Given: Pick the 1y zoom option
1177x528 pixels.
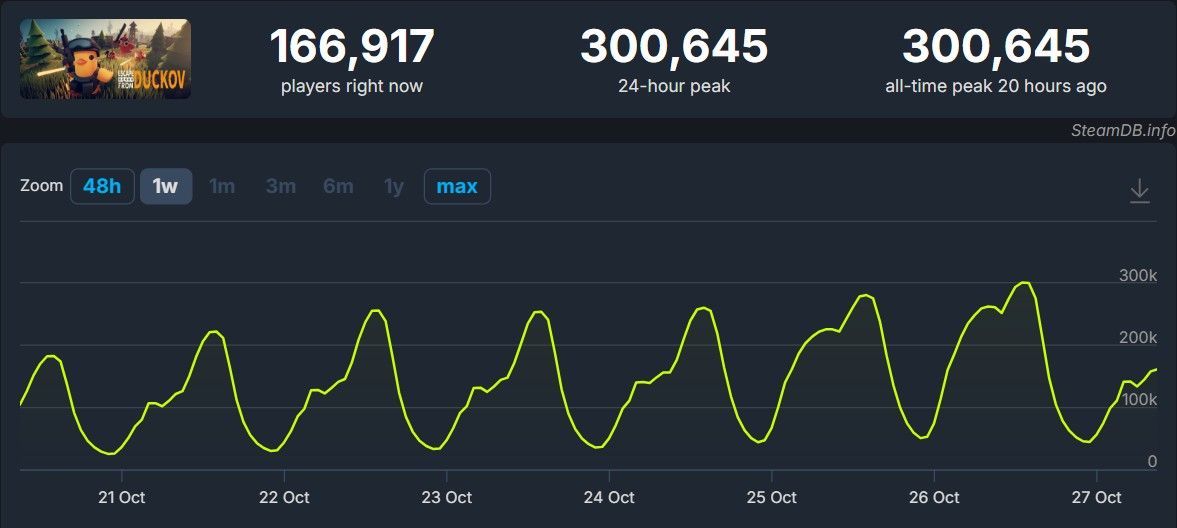Looking at the screenshot, I should coord(394,186).
